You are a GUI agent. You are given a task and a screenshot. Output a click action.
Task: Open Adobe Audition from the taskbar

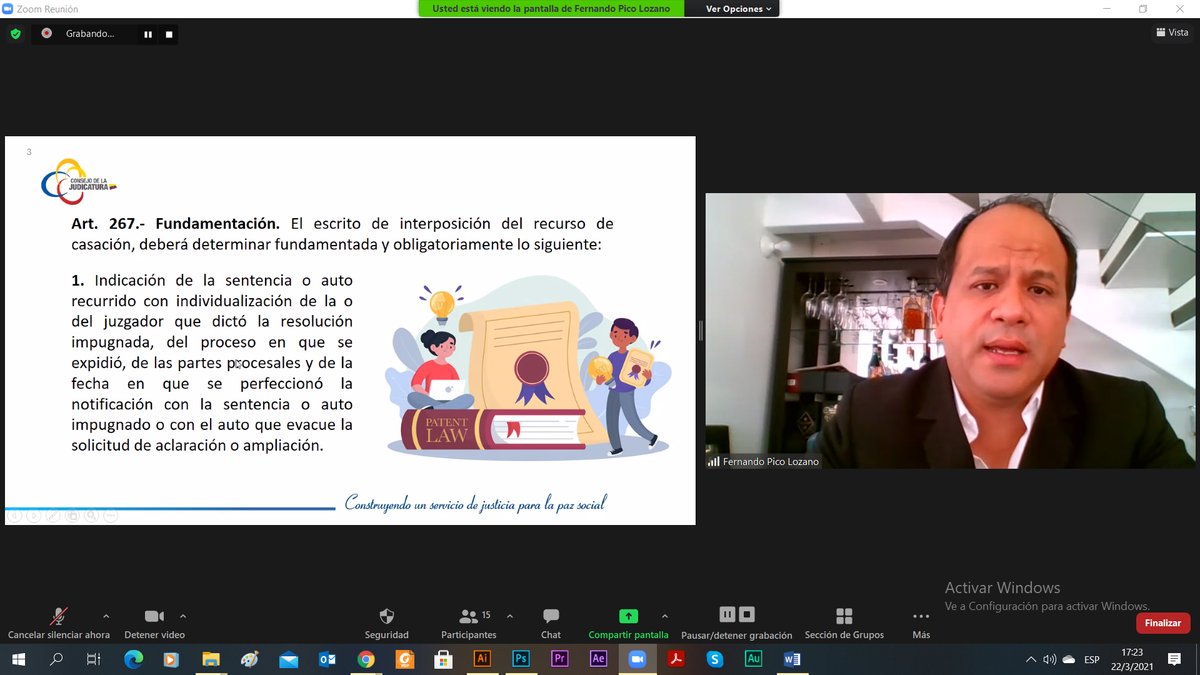pos(753,659)
